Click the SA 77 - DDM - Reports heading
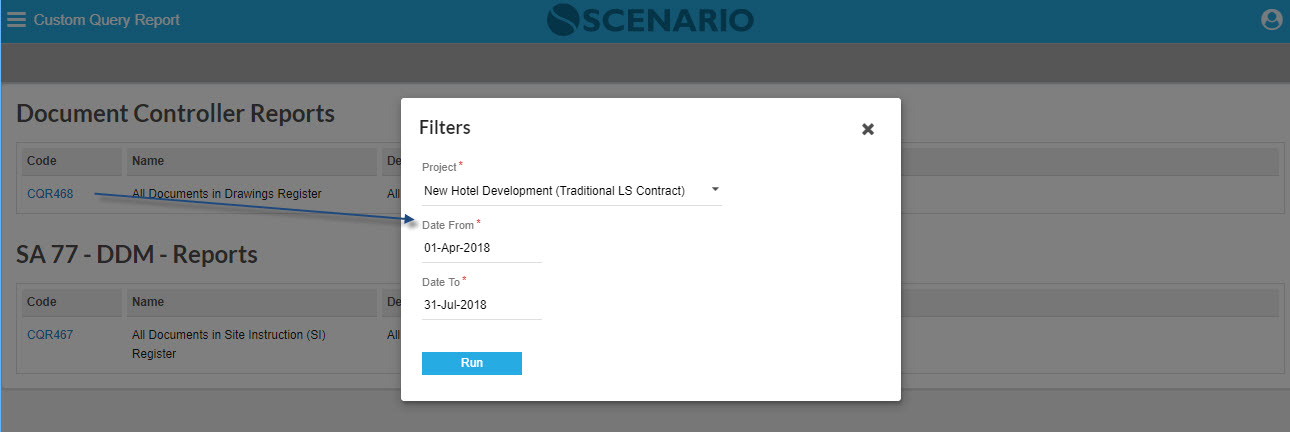This screenshot has height=432, width=1290. coord(137,255)
